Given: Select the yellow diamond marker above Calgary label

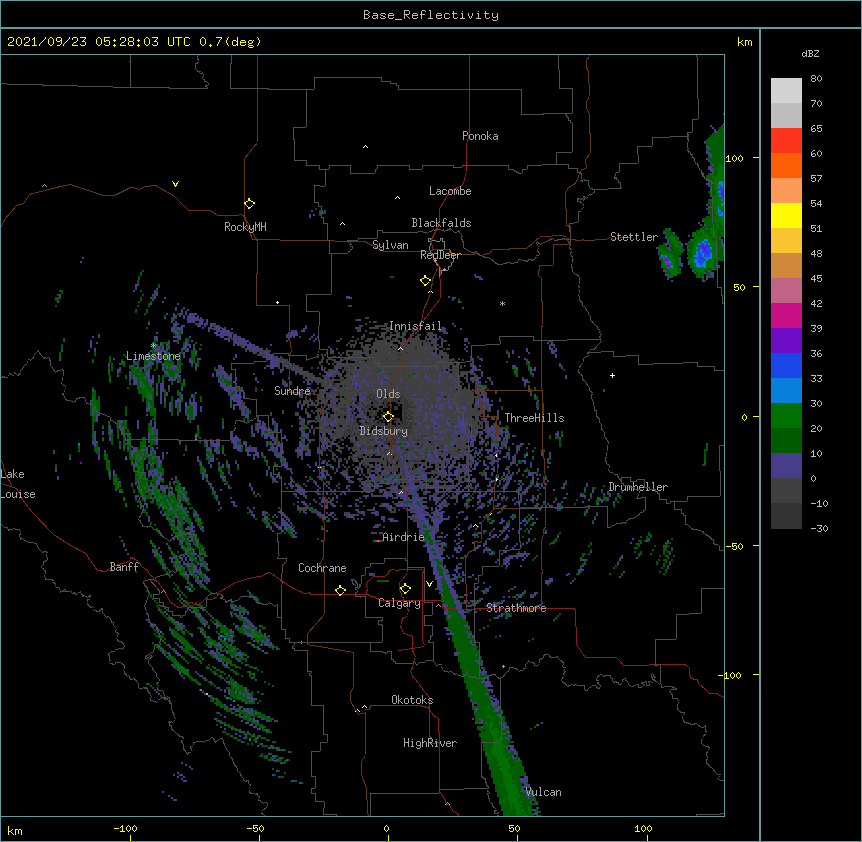Looking at the screenshot, I should (405, 589).
